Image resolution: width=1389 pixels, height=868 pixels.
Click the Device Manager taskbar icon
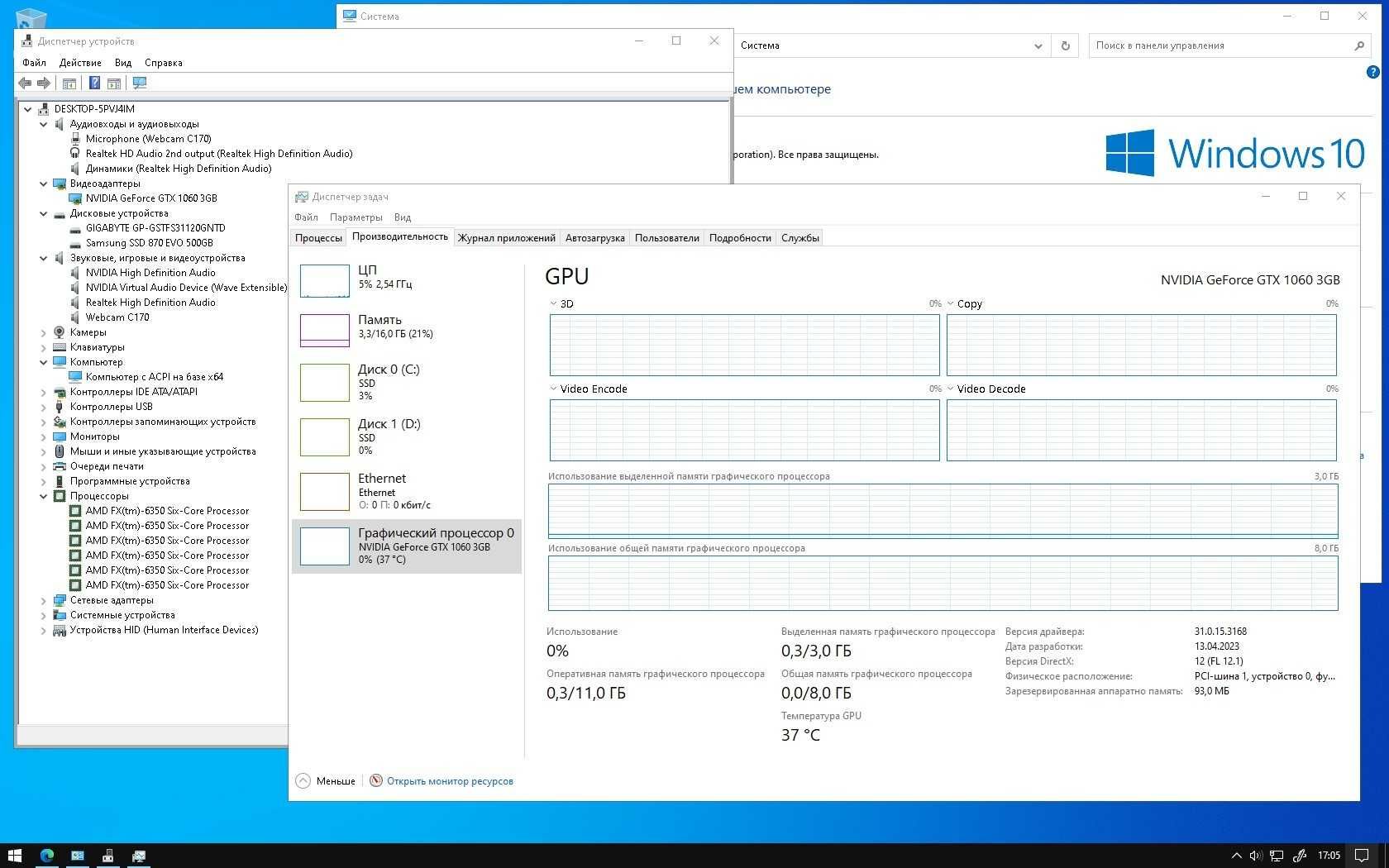click(x=108, y=856)
